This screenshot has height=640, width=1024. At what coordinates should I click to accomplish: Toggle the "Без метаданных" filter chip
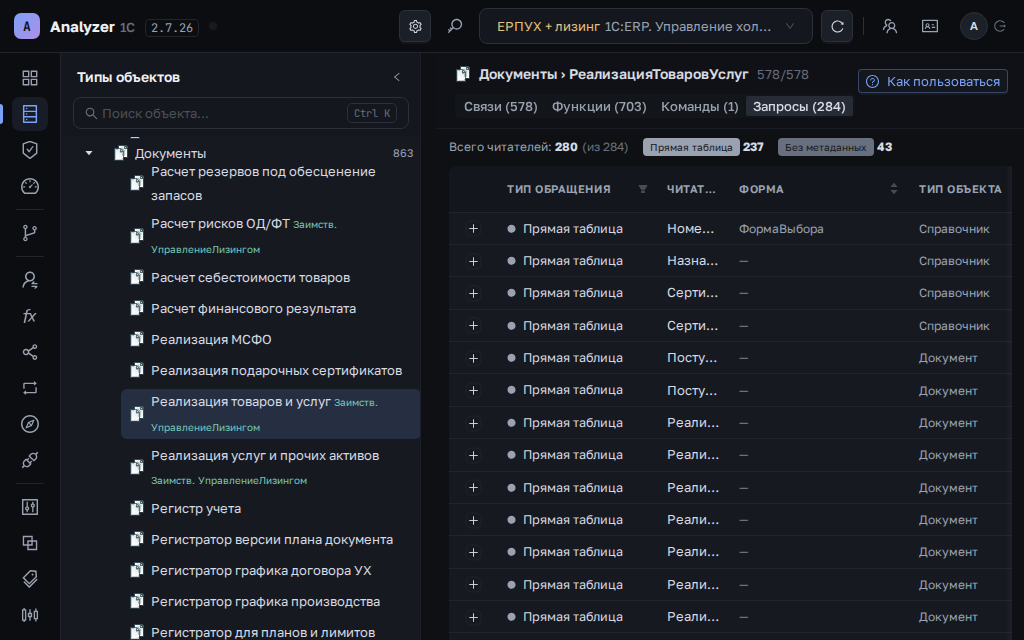tap(825, 147)
